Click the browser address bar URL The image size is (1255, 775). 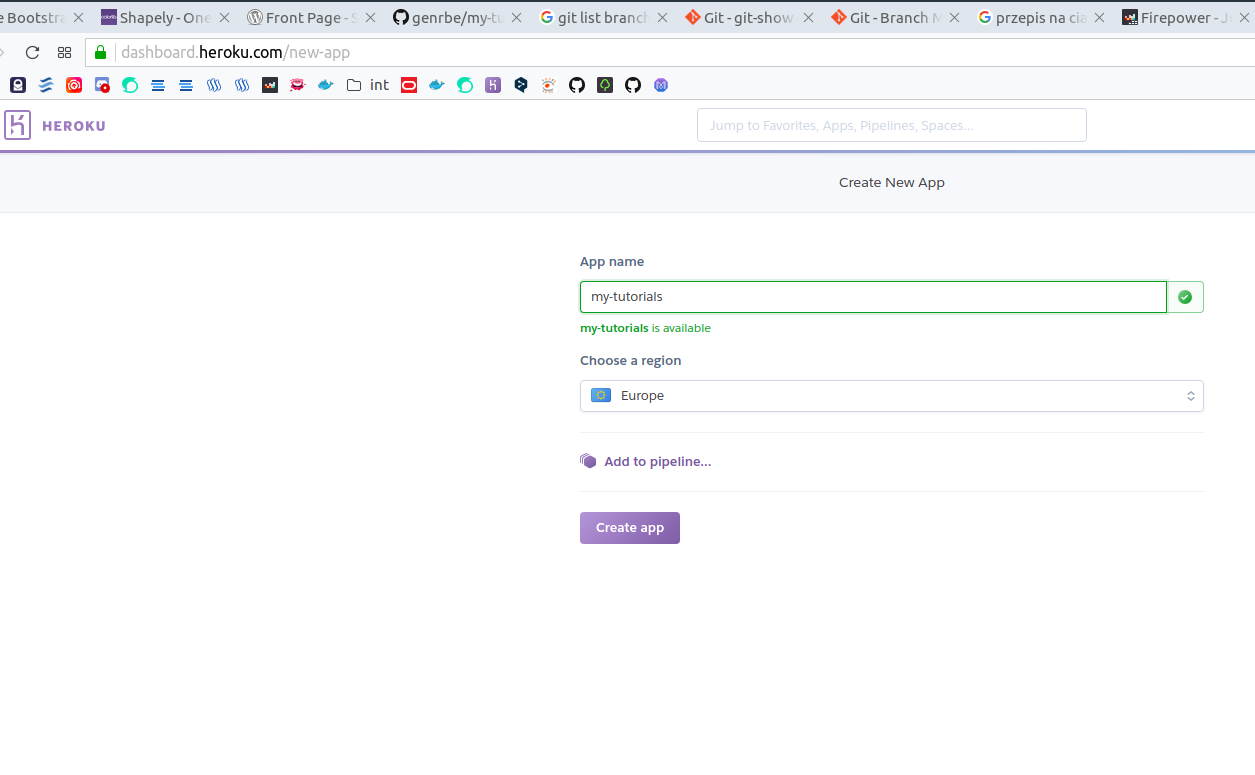tap(236, 53)
